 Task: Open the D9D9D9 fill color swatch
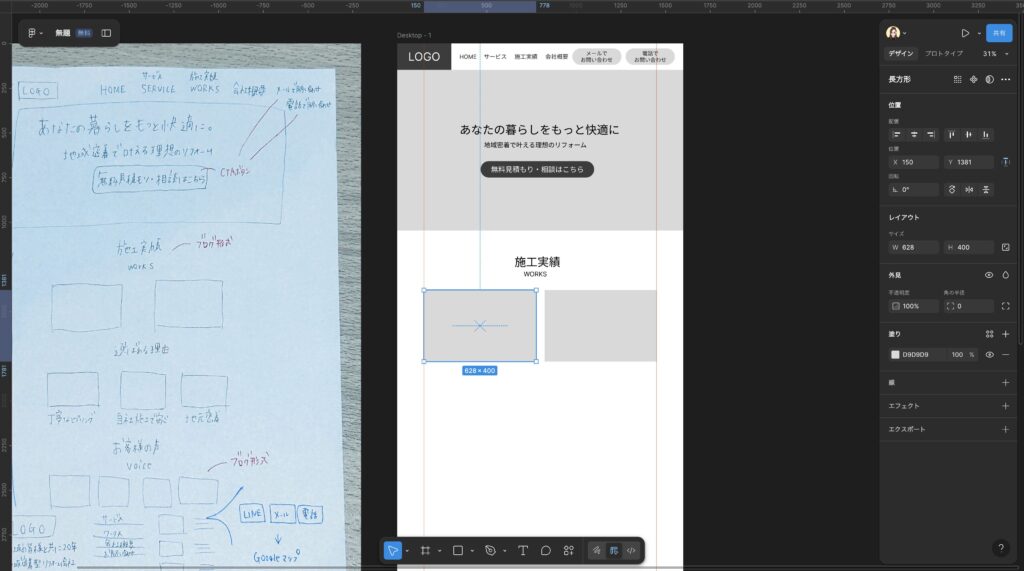(895, 355)
